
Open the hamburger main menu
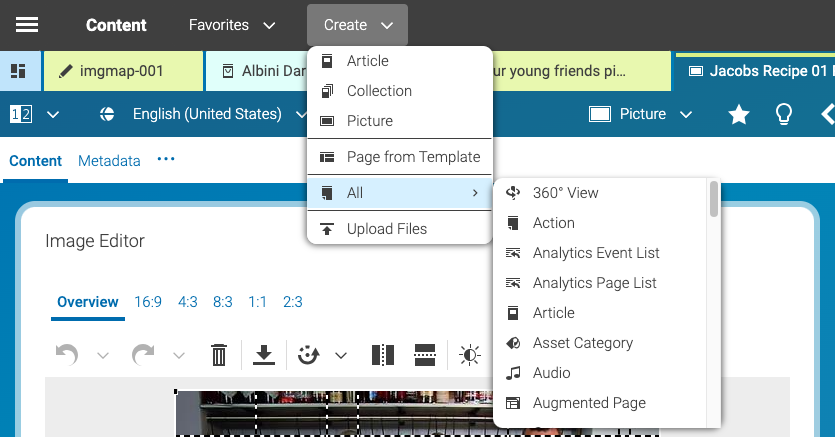[27, 25]
